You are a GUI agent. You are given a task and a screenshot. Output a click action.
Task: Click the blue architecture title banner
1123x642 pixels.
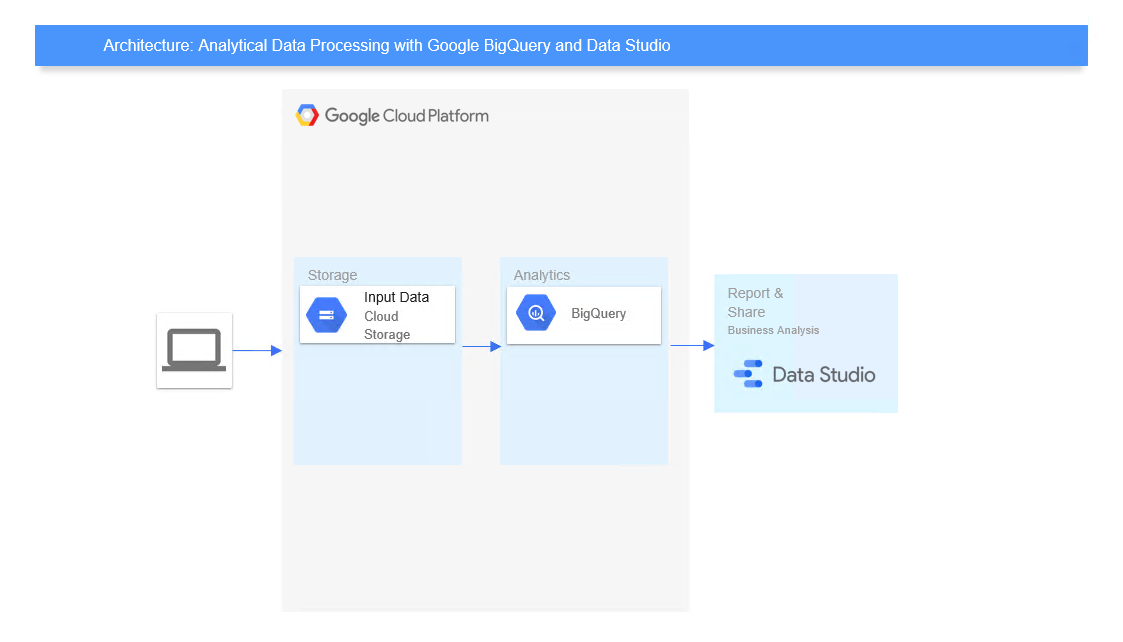pos(561,45)
